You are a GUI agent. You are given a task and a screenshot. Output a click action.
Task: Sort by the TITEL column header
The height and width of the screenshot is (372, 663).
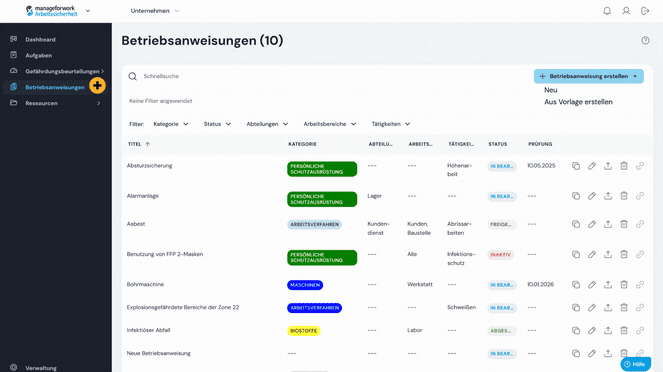[x=139, y=144]
